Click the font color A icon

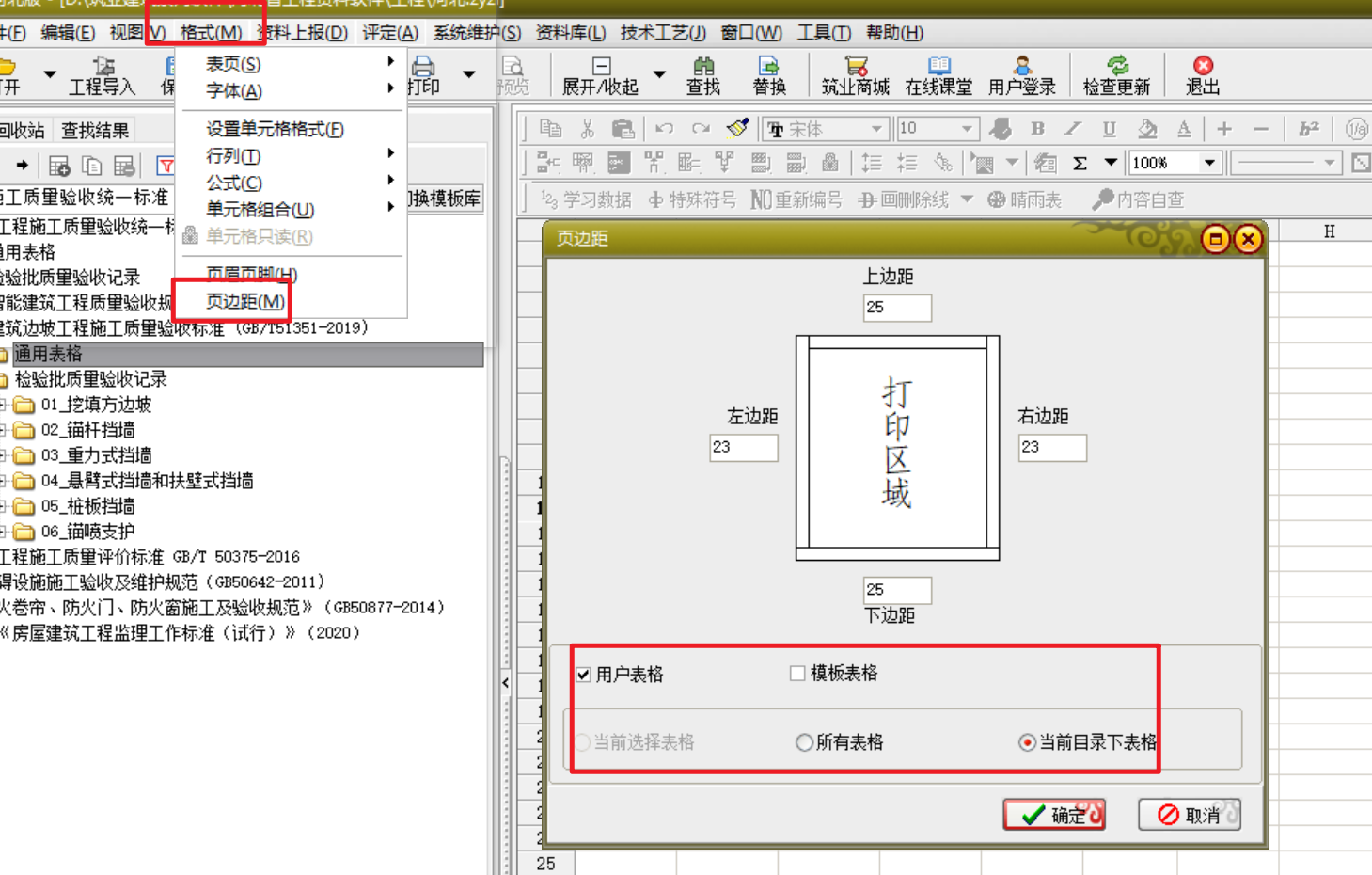pos(1184,129)
